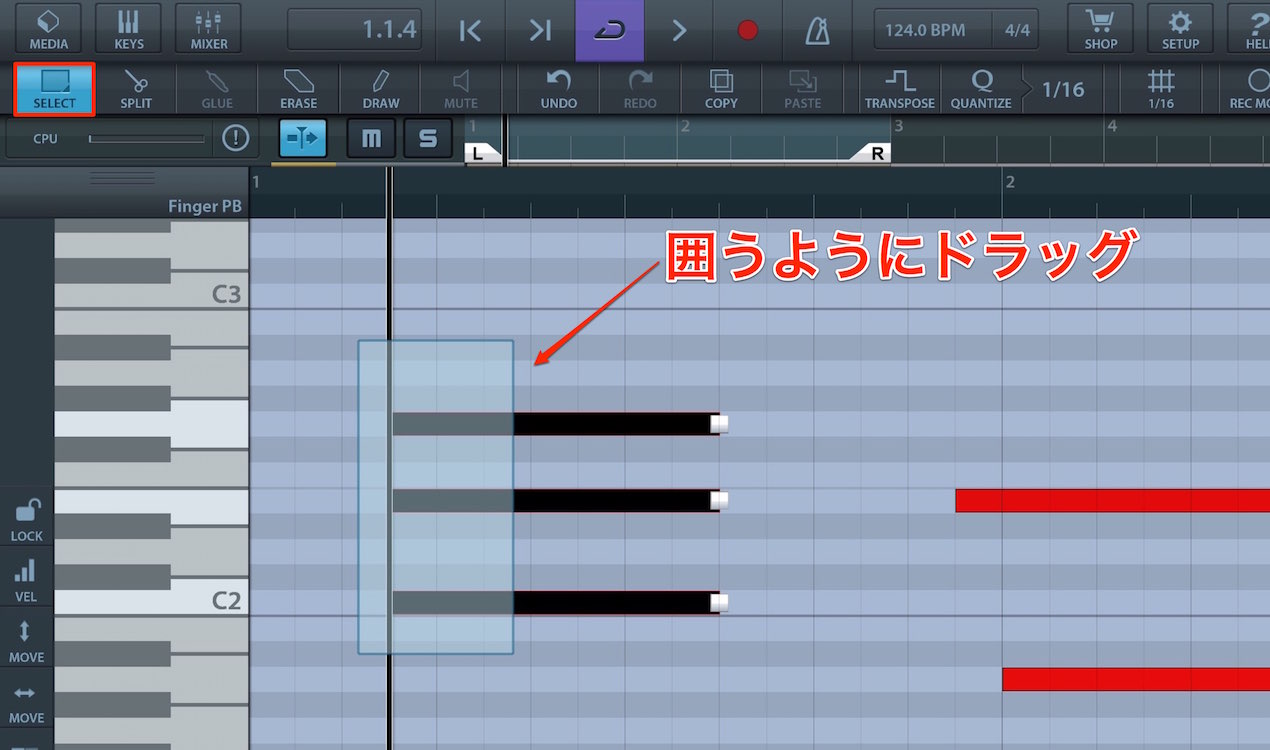The height and width of the screenshot is (750, 1270).
Task: Activate the horizontal MOVE arrows button
Action: point(26,703)
